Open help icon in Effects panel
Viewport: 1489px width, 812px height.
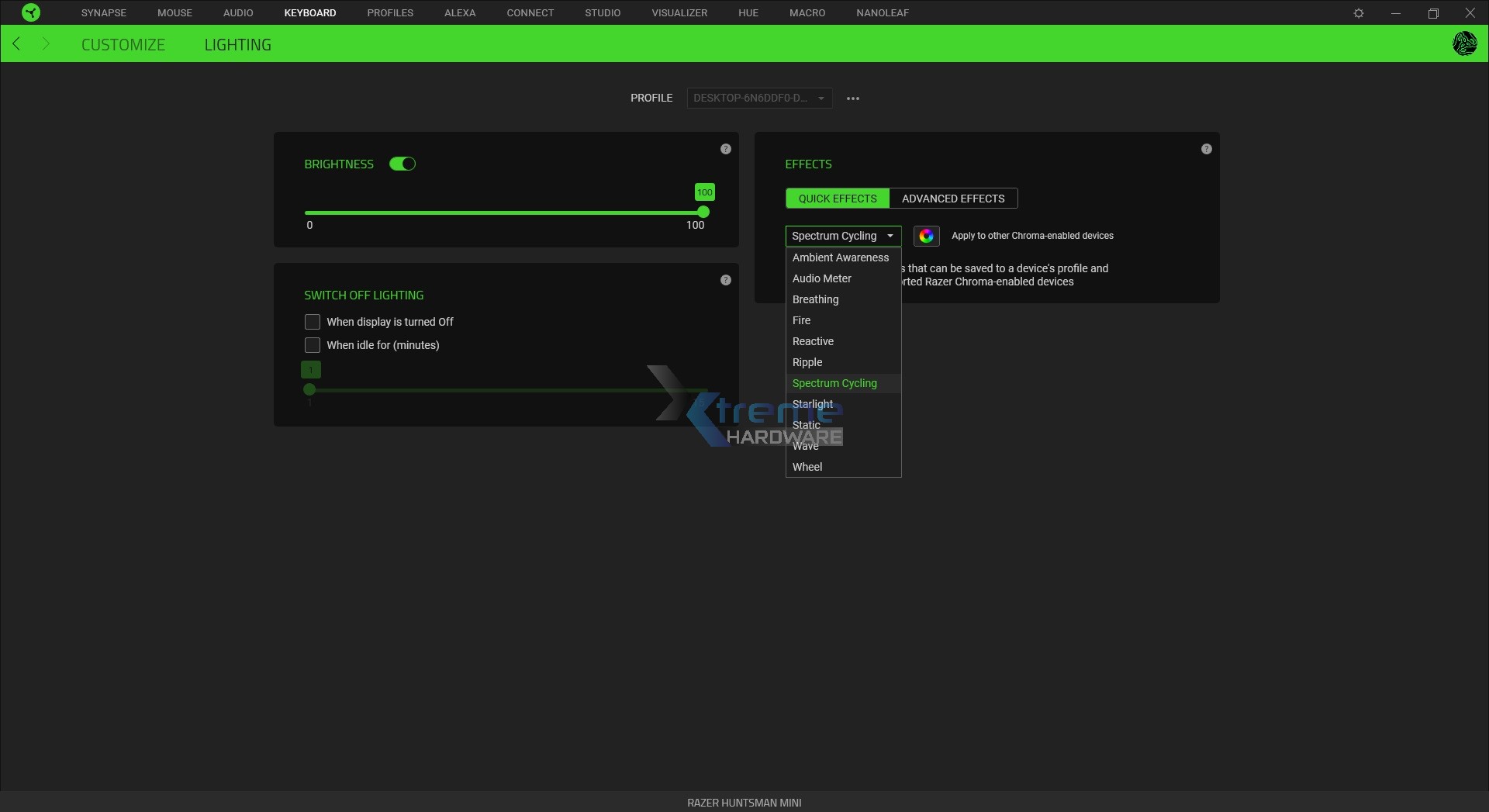[x=1206, y=149]
